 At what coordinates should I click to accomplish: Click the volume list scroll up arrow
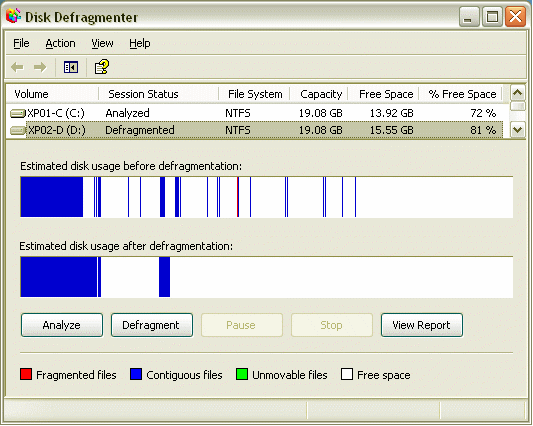click(518, 92)
